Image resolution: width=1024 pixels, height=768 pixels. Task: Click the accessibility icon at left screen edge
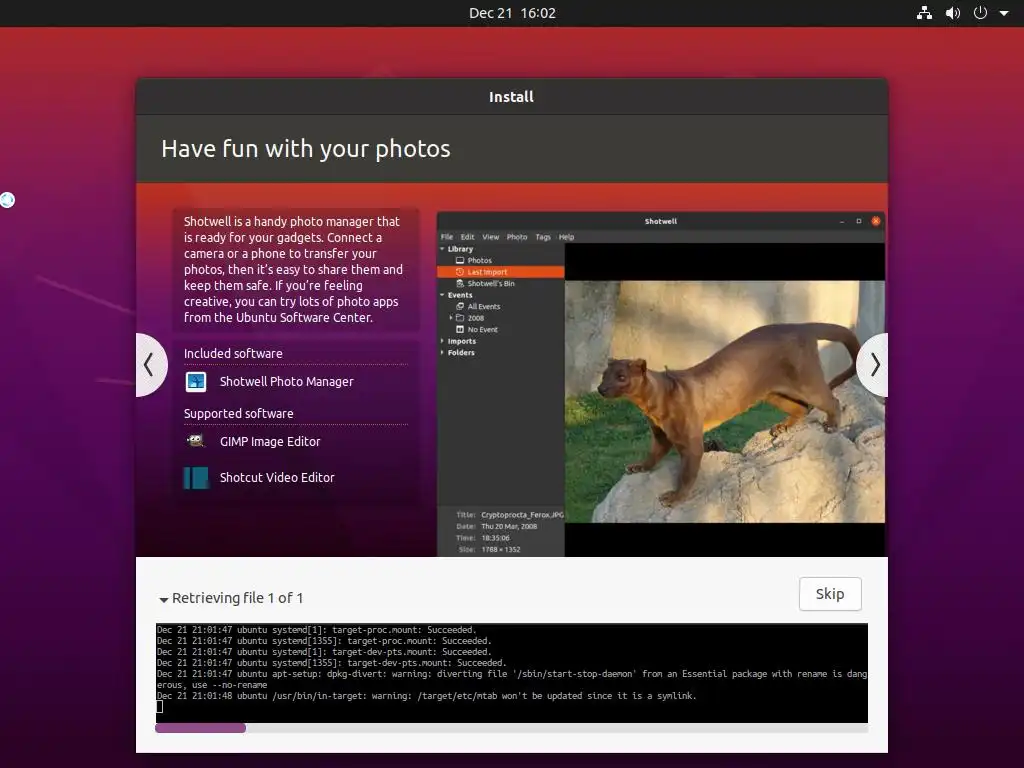coord(7,200)
